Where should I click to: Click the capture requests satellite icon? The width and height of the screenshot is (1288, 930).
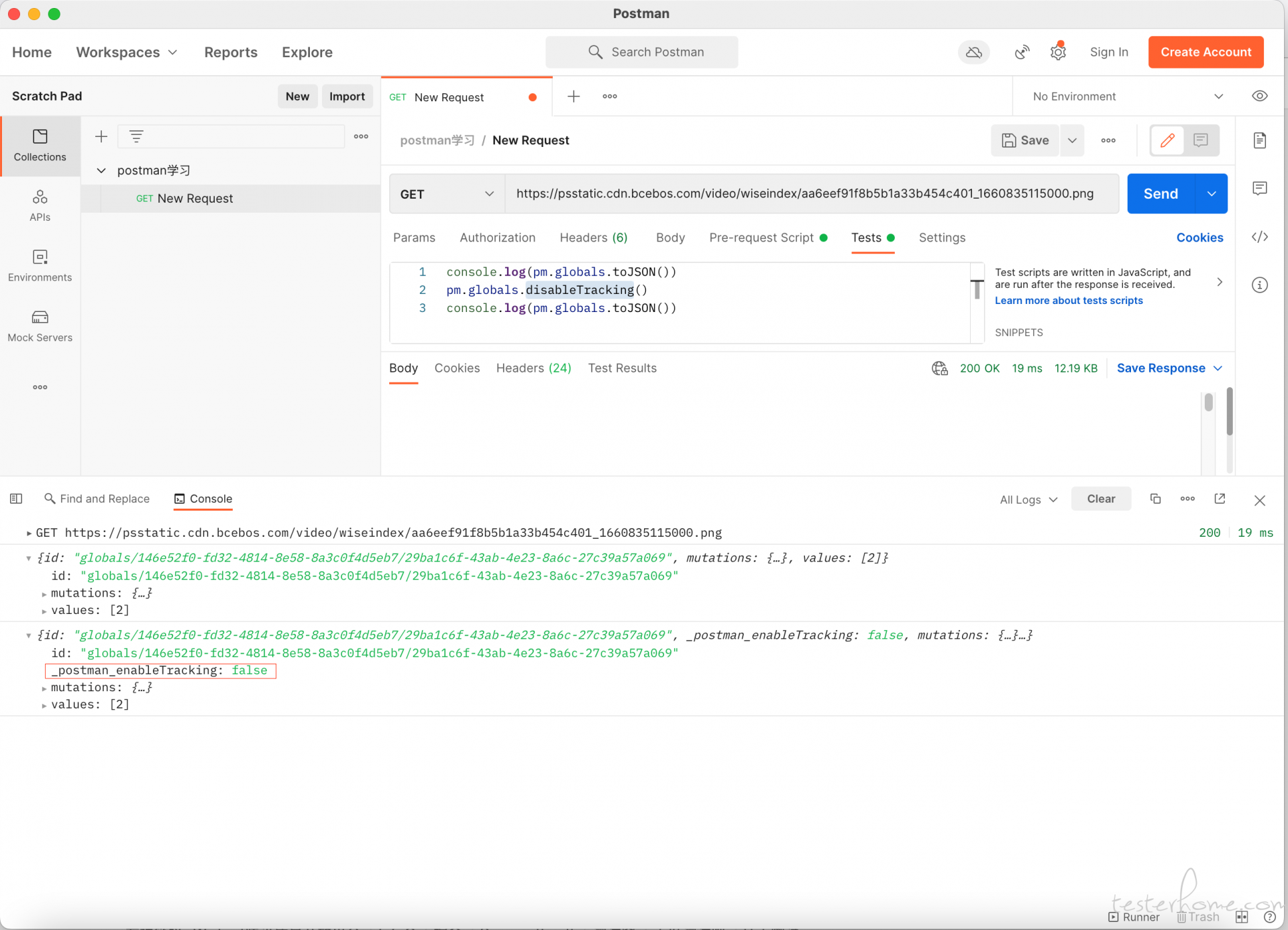(1022, 52)
